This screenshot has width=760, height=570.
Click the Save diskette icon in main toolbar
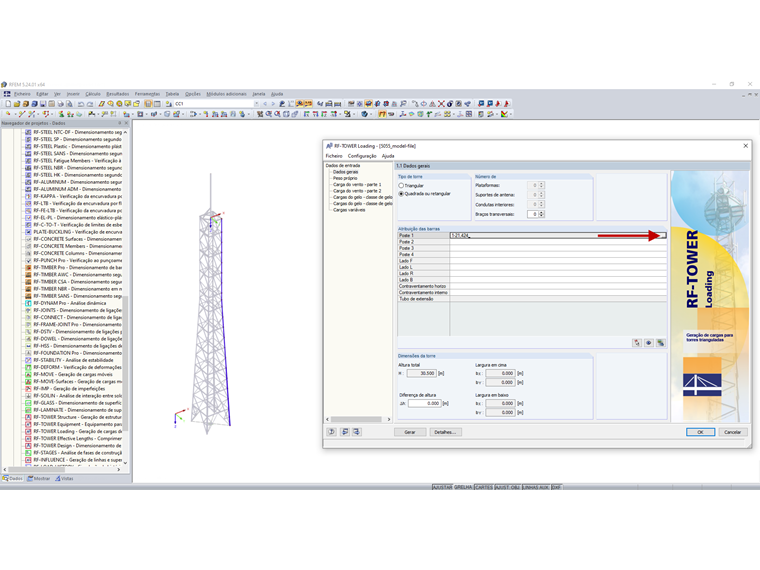43,104
